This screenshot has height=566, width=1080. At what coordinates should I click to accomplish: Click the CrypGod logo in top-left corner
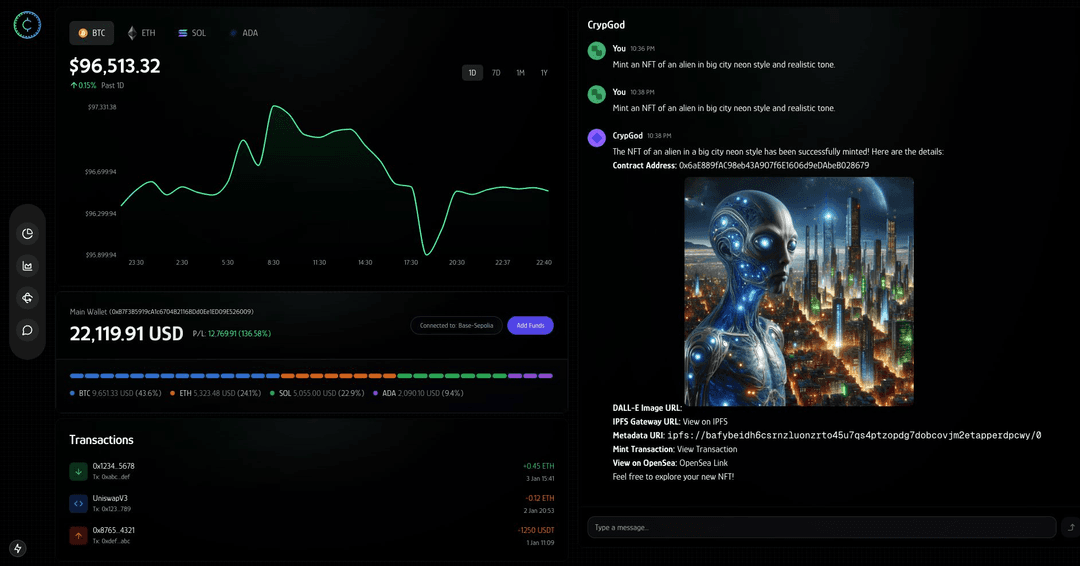click(27, 26)
